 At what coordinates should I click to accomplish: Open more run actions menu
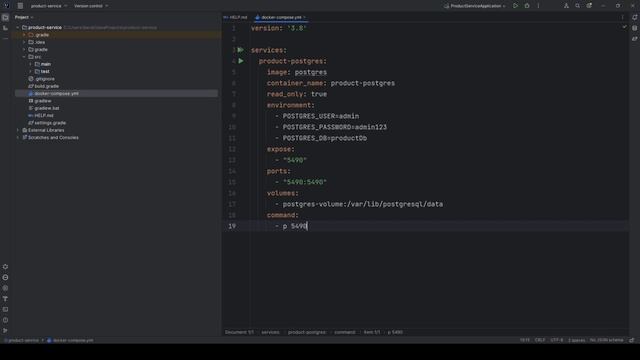point(538,6)
